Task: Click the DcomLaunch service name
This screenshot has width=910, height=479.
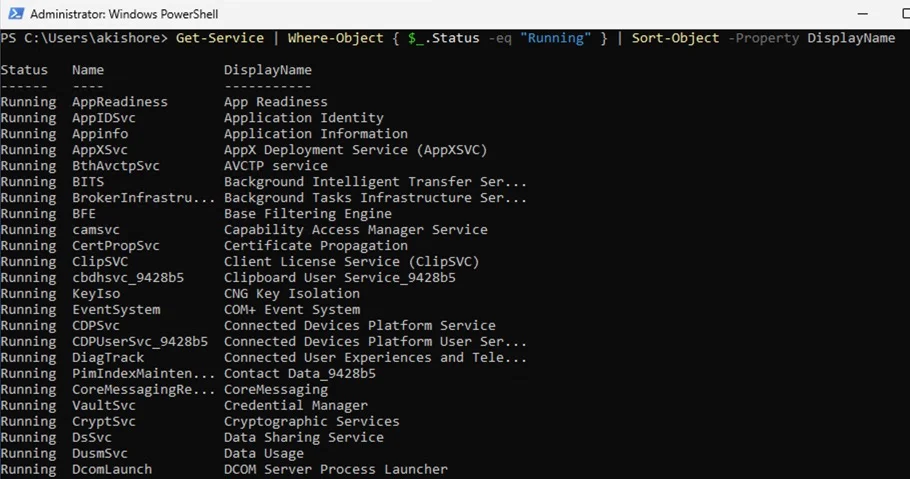Action: 112,469
